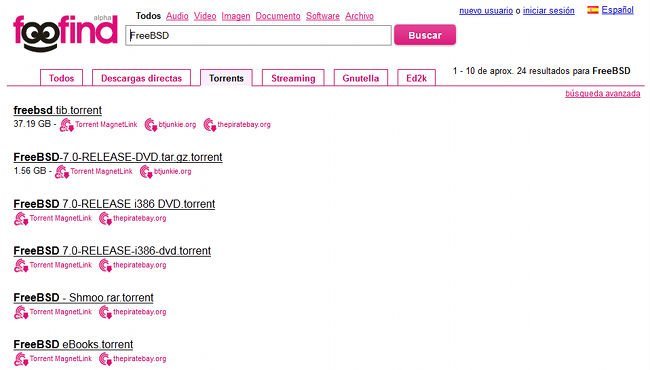Screen dimensions: 650x370
Task: Filter search by Audio
Action: pyautogui.click(x=177, y=16)
